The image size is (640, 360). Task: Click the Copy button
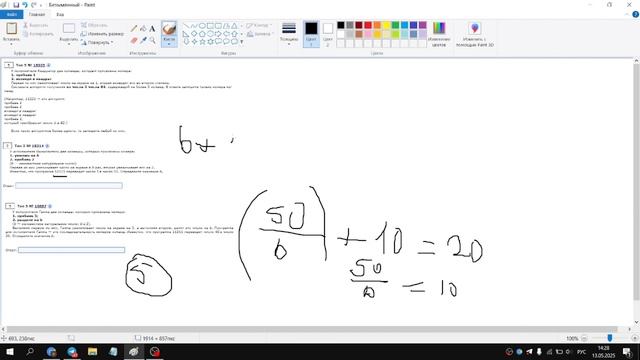pyautogui.click(x=38, y=34)
